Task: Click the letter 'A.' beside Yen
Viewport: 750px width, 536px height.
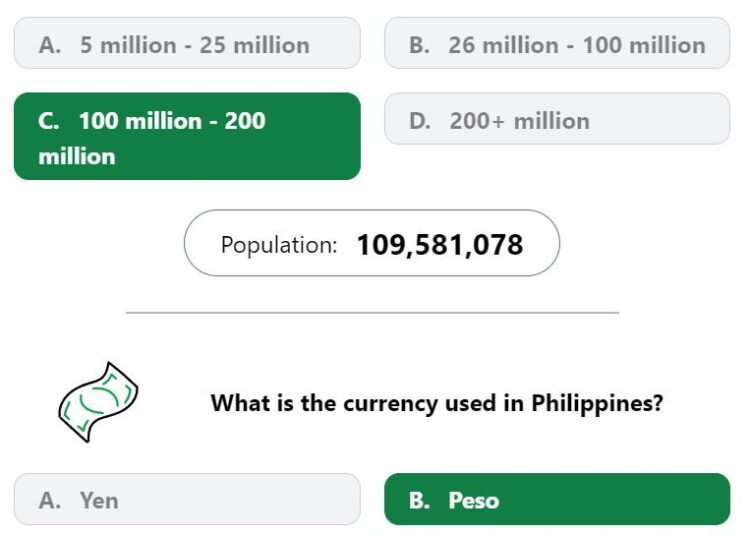Action: coord(50,501)
